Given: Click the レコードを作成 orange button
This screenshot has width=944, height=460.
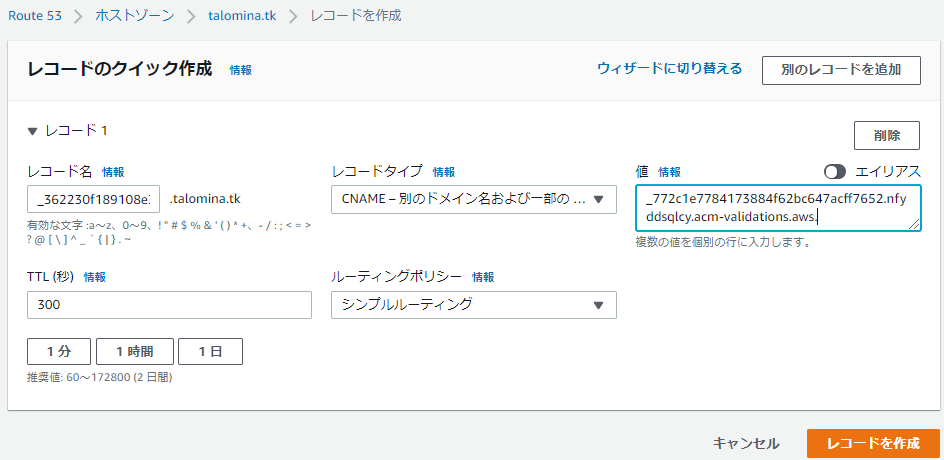Looking at the screenshot, I should [874, 444].
